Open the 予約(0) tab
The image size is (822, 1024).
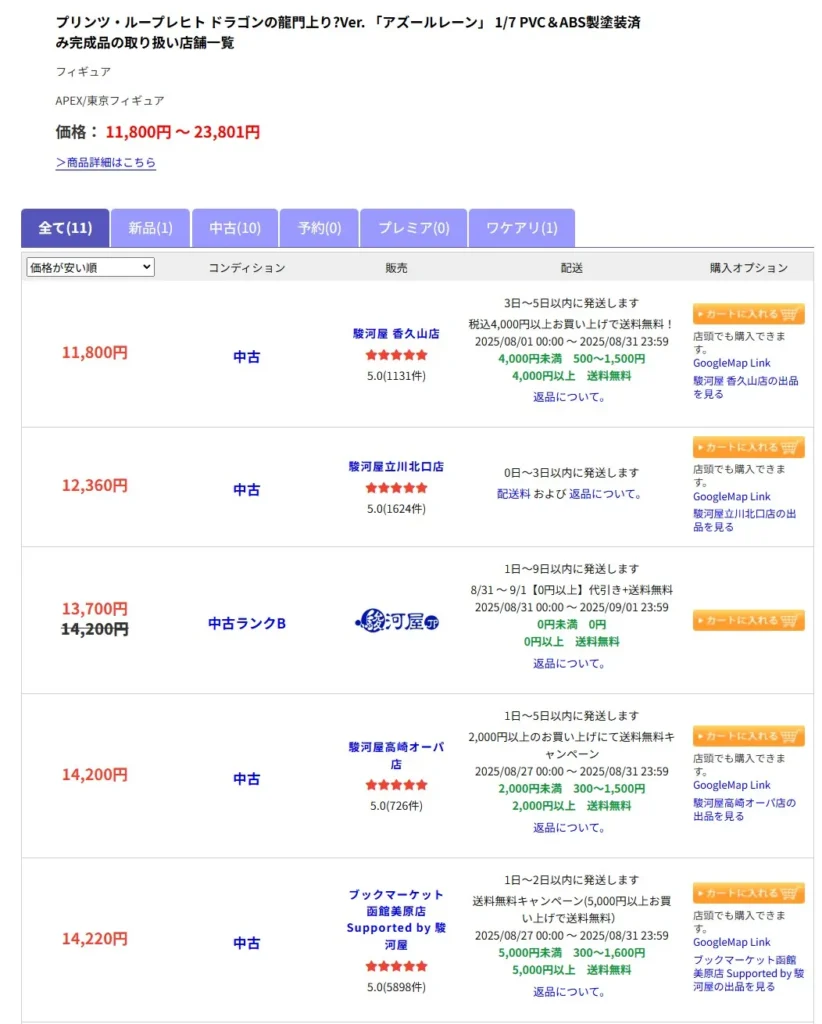click(319, 228)
